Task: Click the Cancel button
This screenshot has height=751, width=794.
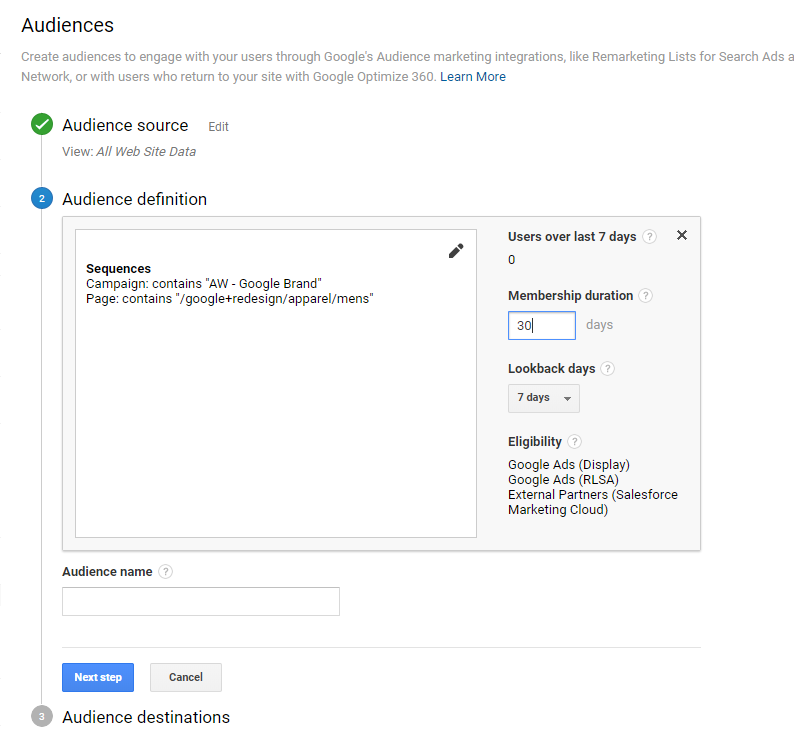Action: 185,677
